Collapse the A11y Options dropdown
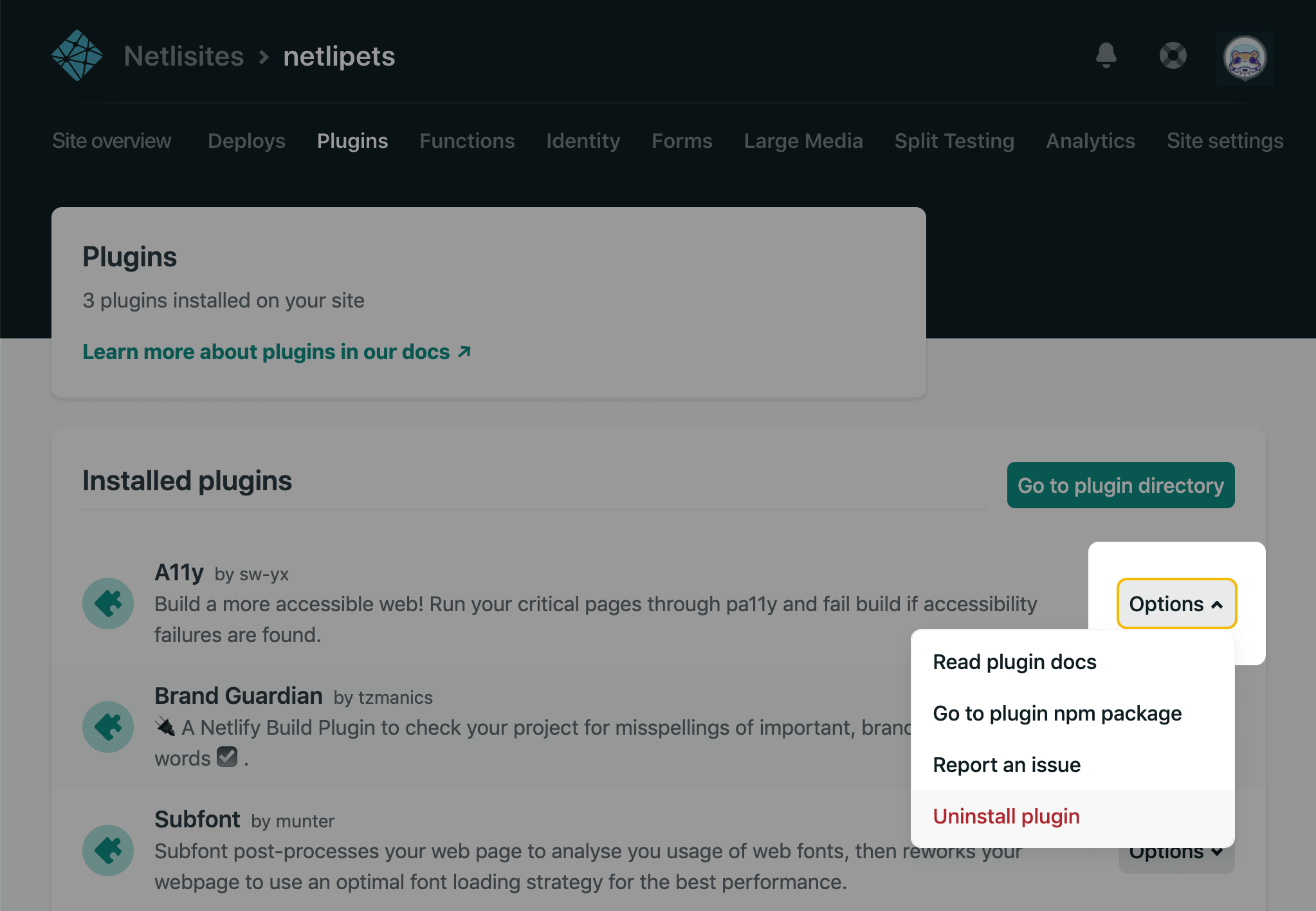Image resolution: width=1316 pixels, height=911 pixels. point(1176,603)
